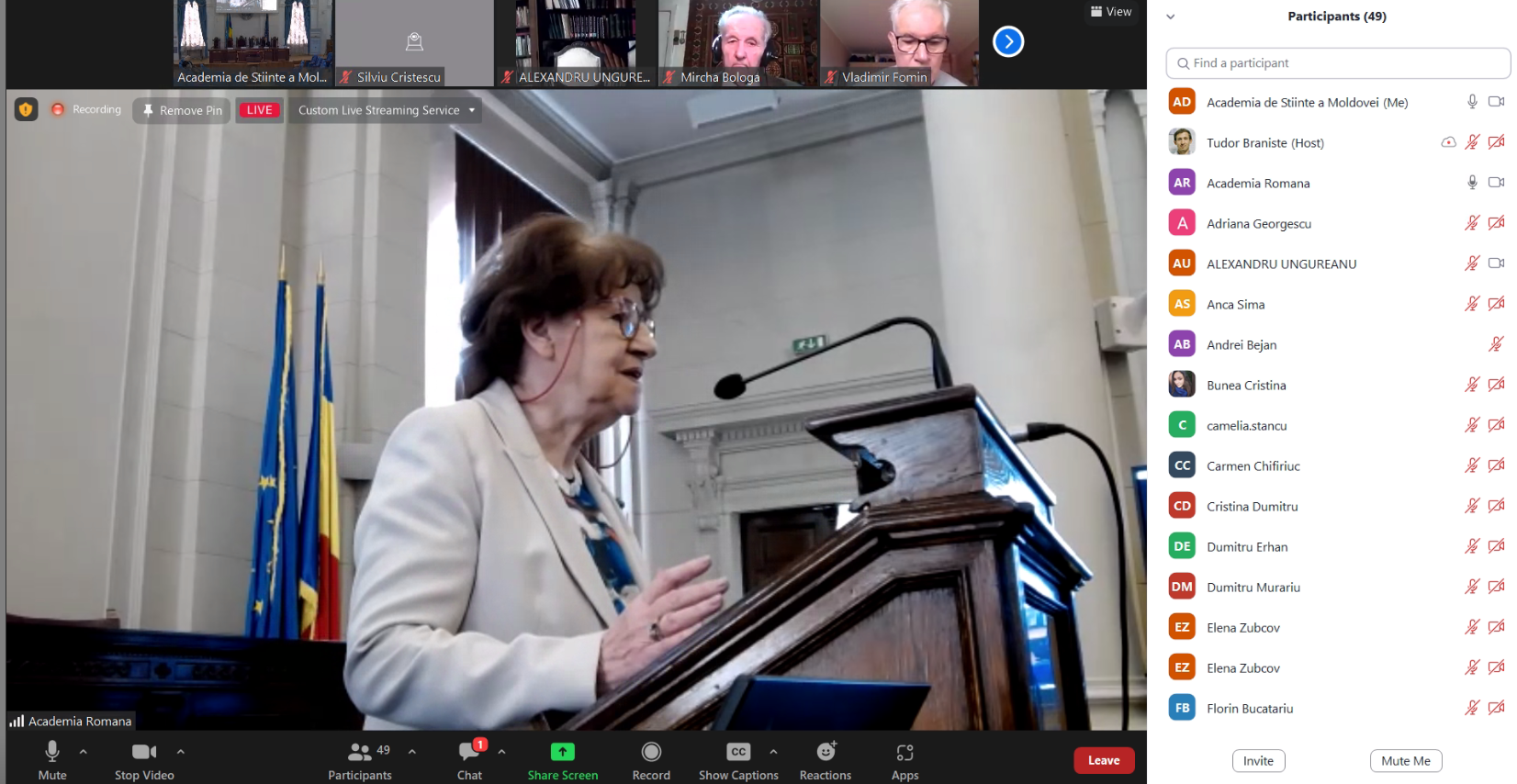1517x784 pixels.
Task: Click Mute Me button
Action: pyautogui.click(x=1406, y=761)
